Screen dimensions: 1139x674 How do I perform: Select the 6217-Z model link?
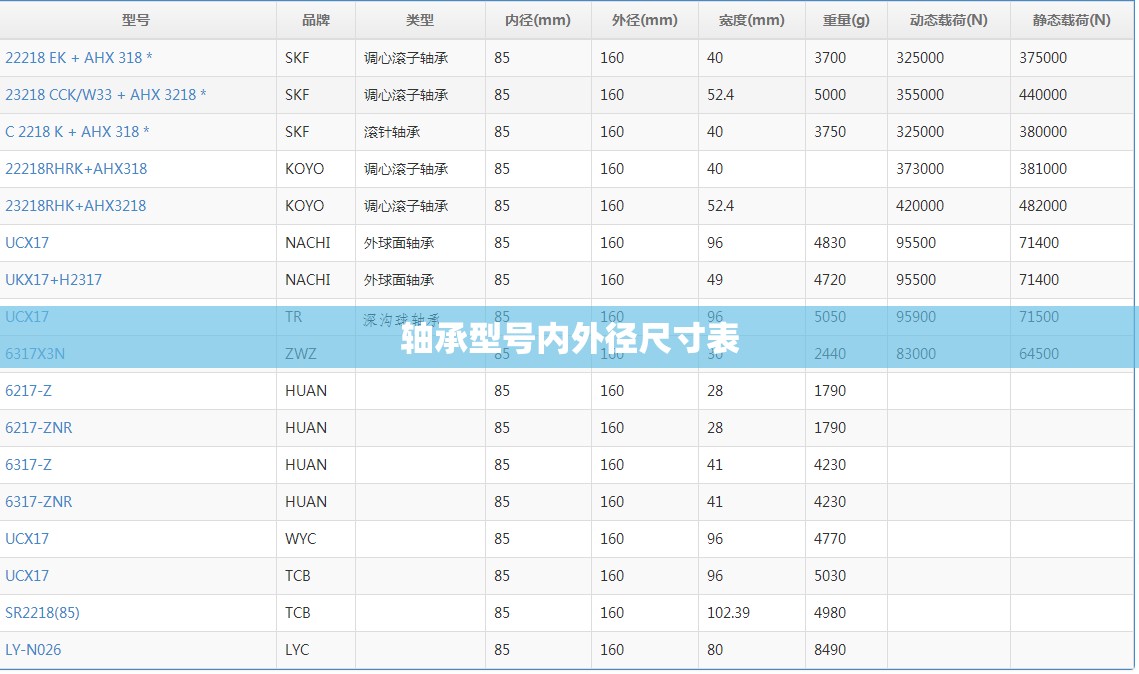(x=28, y=391)
